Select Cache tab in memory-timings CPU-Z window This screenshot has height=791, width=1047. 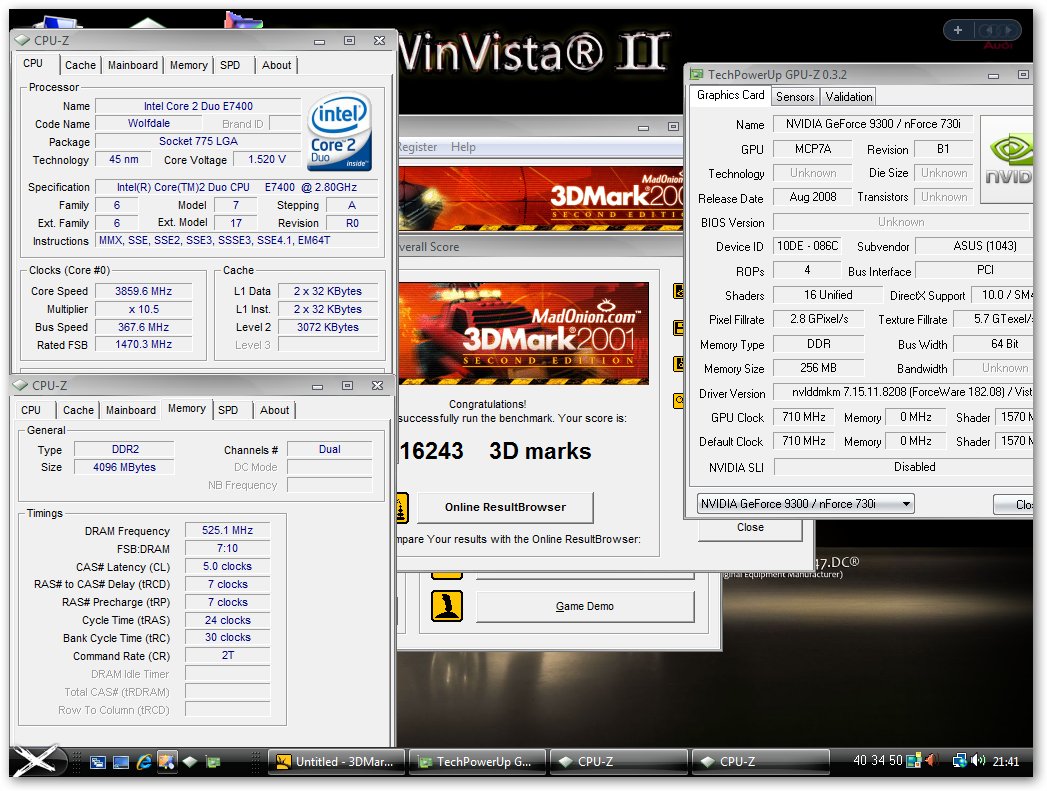pyautogui.click(x=78, y=410)
